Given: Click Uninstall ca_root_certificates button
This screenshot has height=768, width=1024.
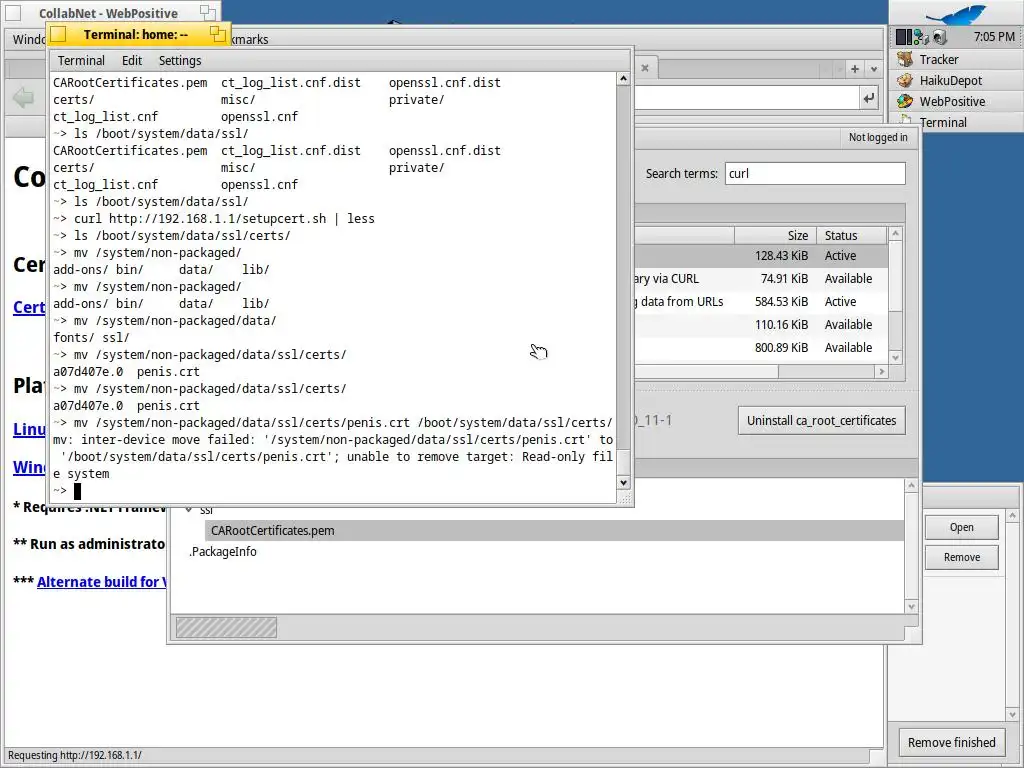Looking at the screenshot, I should coord(822,421).
